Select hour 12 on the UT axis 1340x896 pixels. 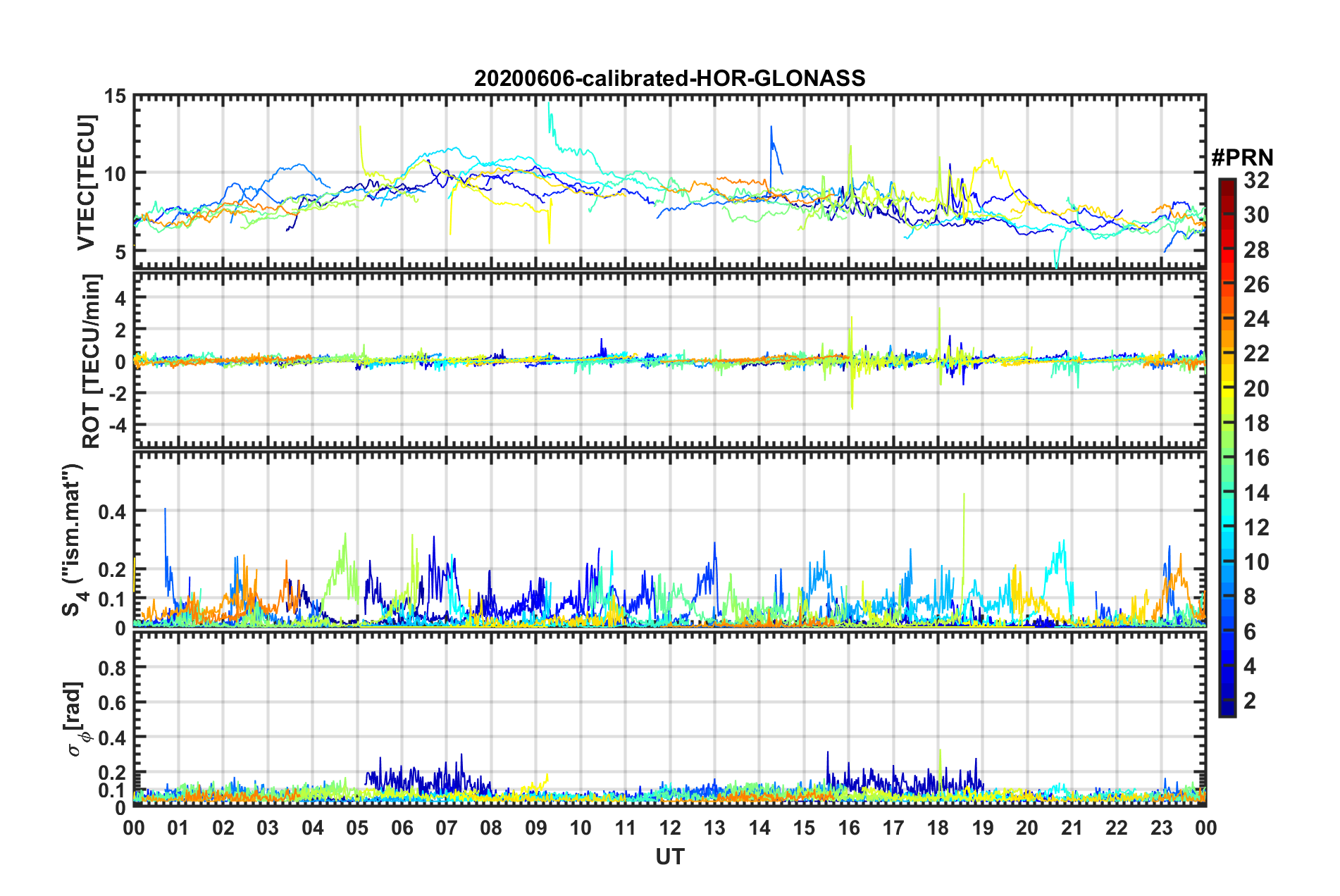[x=670, y=828]
